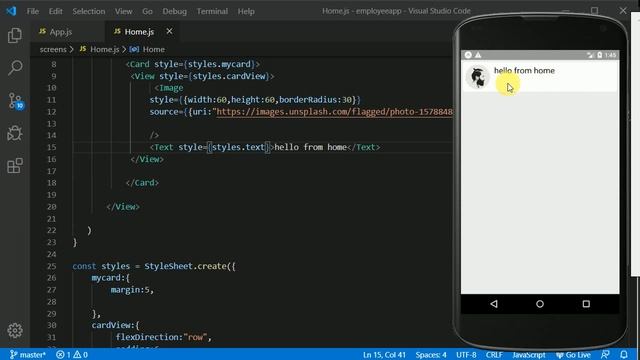Click the unsplash image URL link in code
This screenshot has width=640, height=360.
point(334,111)
